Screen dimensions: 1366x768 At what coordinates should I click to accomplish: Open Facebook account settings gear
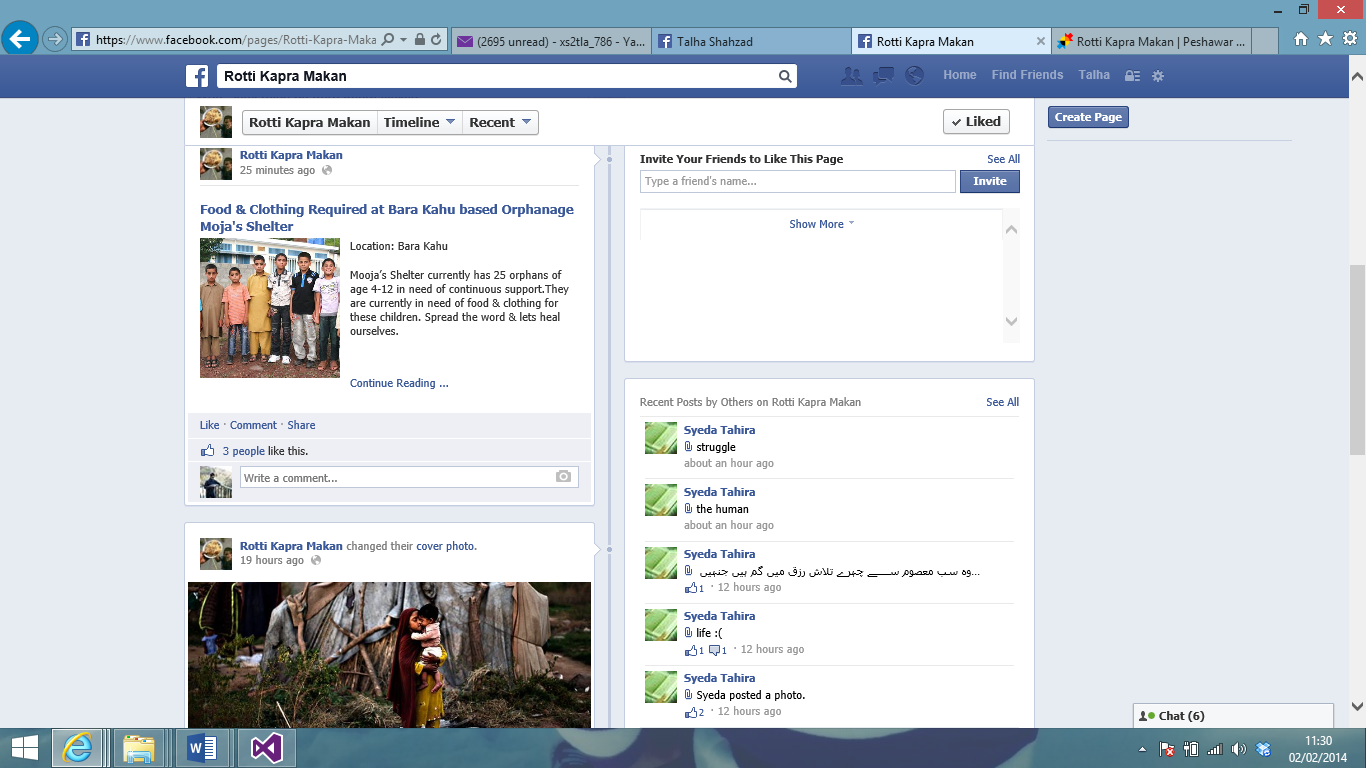[1158, 76]
